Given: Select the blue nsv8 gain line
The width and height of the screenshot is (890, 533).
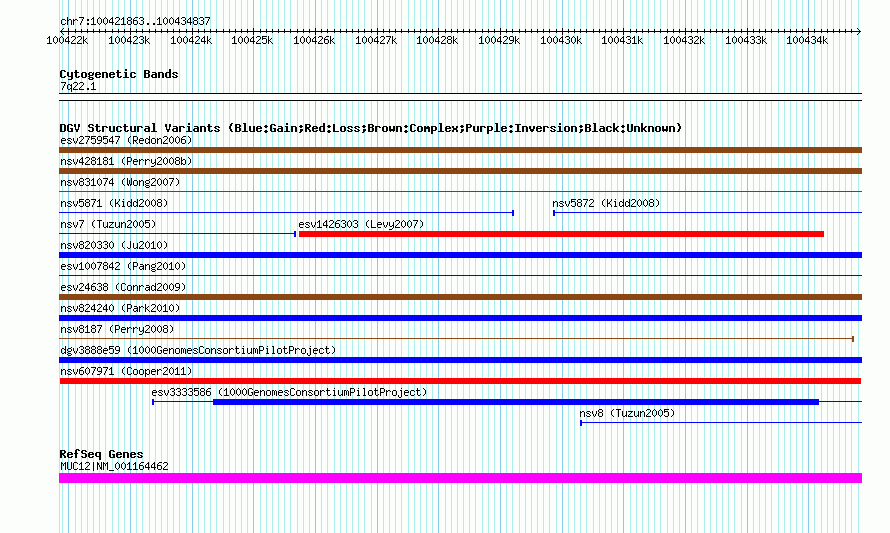Looking at the screenshot, I should coord(721,423).
